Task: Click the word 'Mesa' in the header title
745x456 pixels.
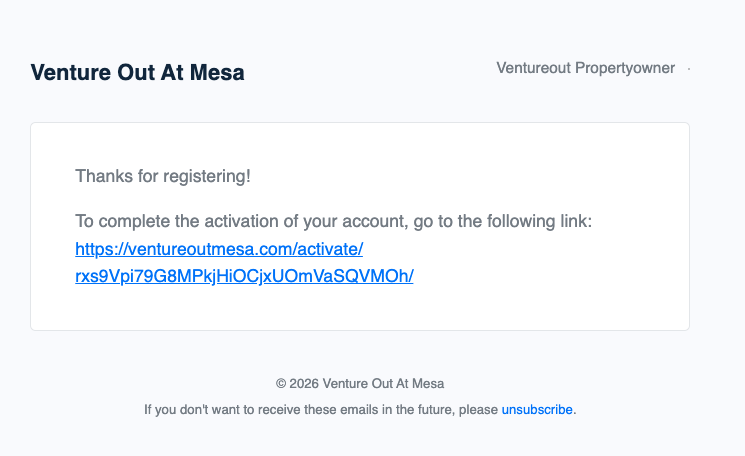Action: click(220, 73)
